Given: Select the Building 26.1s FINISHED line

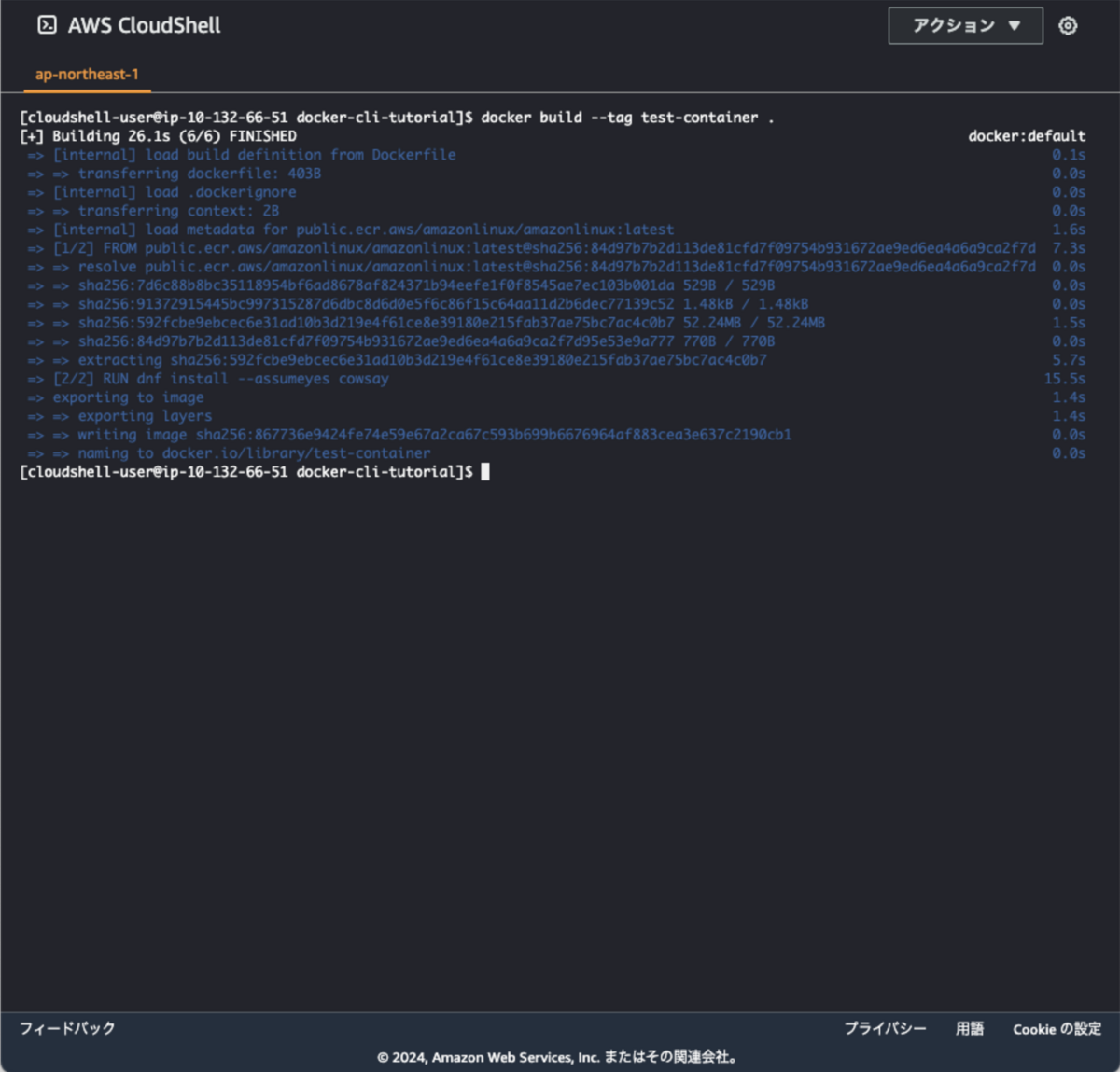Looking at the screenshot, I should [x=157, y=135].
